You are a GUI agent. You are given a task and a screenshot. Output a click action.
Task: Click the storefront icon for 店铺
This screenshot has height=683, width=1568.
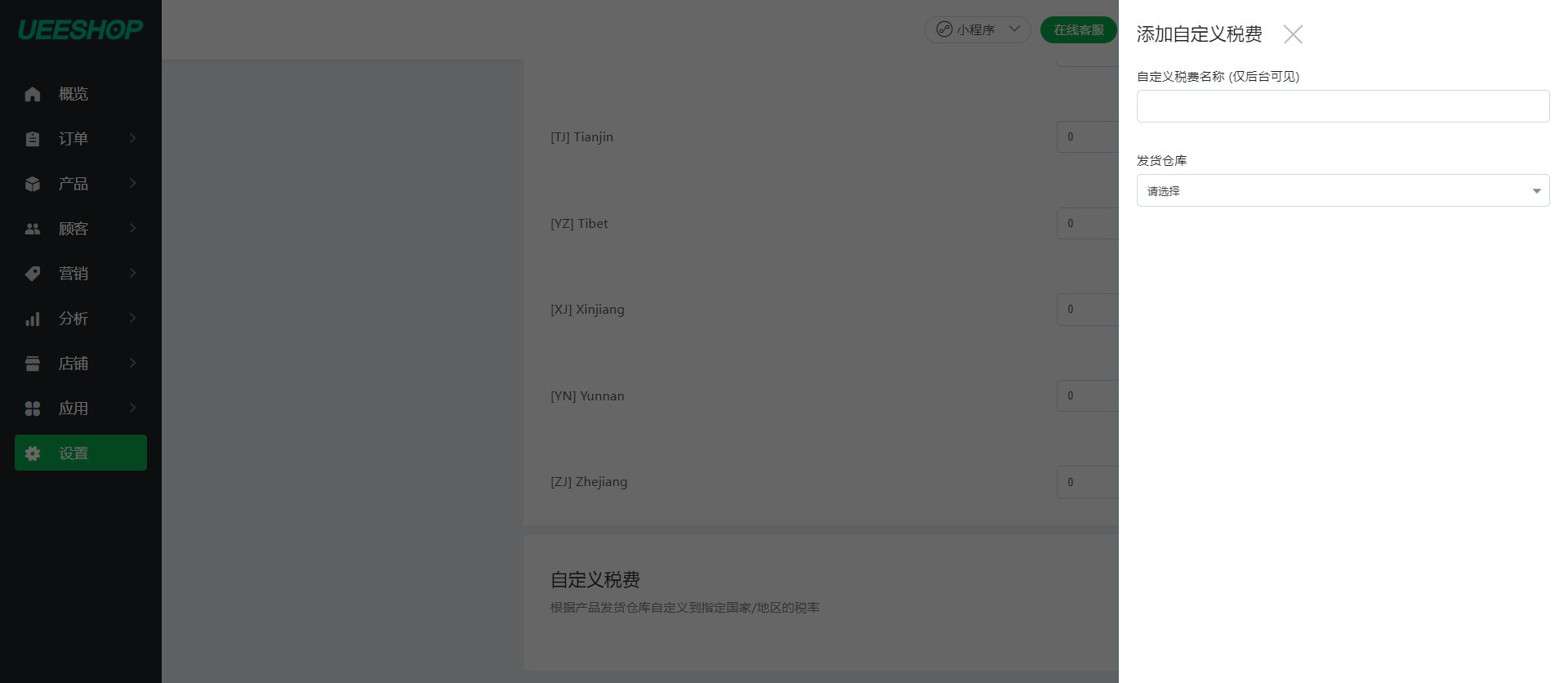33,364
